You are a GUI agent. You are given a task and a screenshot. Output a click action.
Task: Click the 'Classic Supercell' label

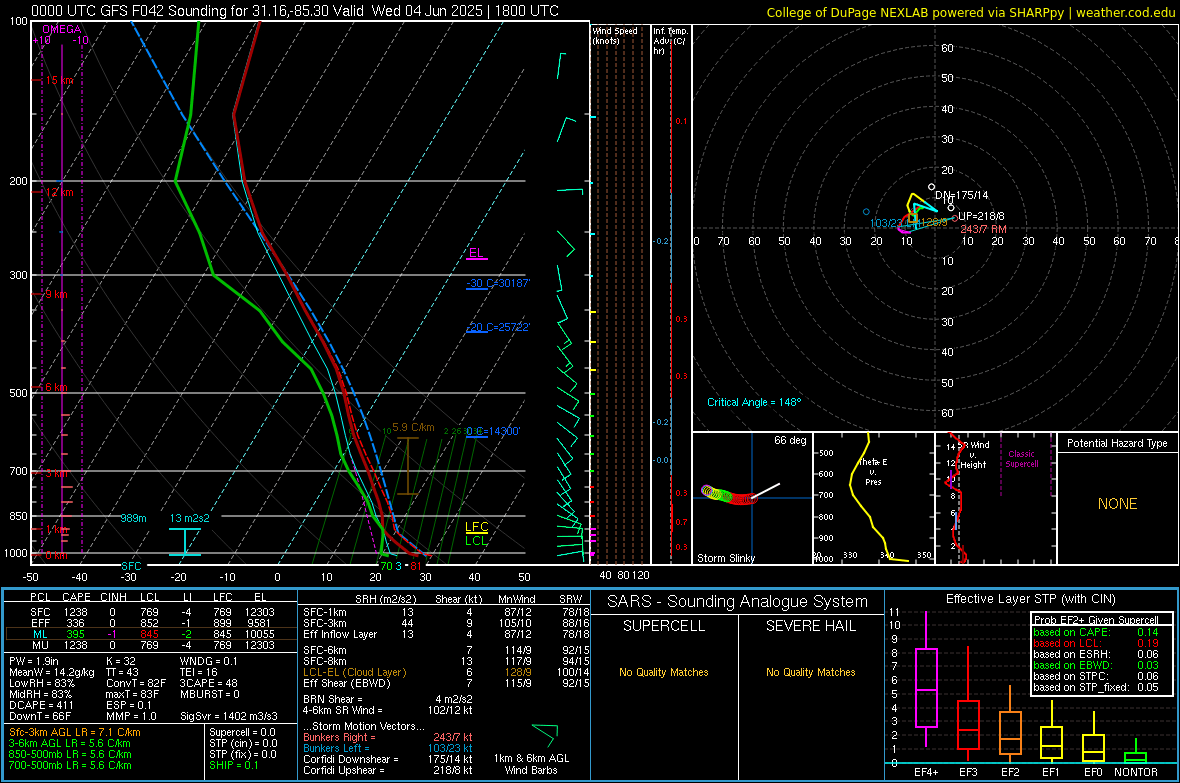point(1021,459)
